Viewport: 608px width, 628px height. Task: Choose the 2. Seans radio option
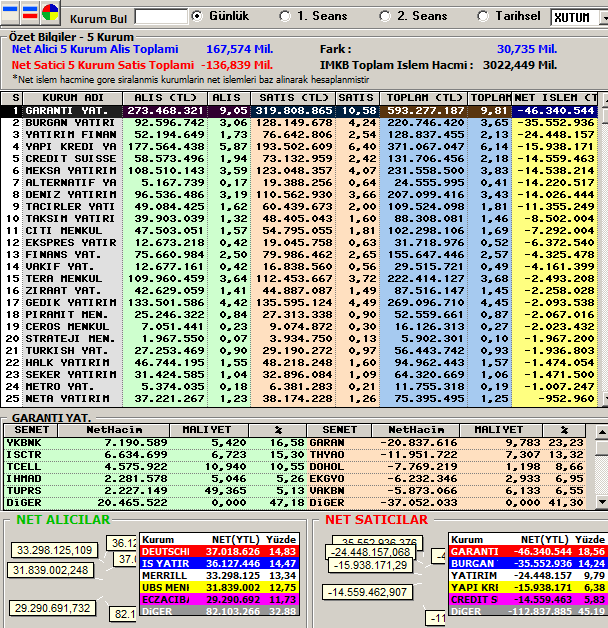385,16
